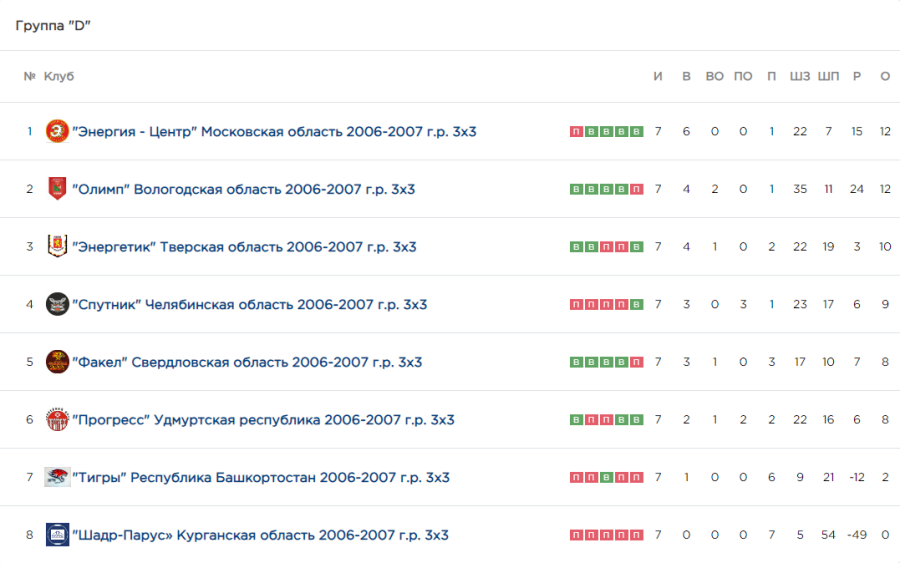The height and width of the screenshot is (563, 900).
Task: Click the Спутник Челябинская область team logo
Action: (x=57, y=304)
